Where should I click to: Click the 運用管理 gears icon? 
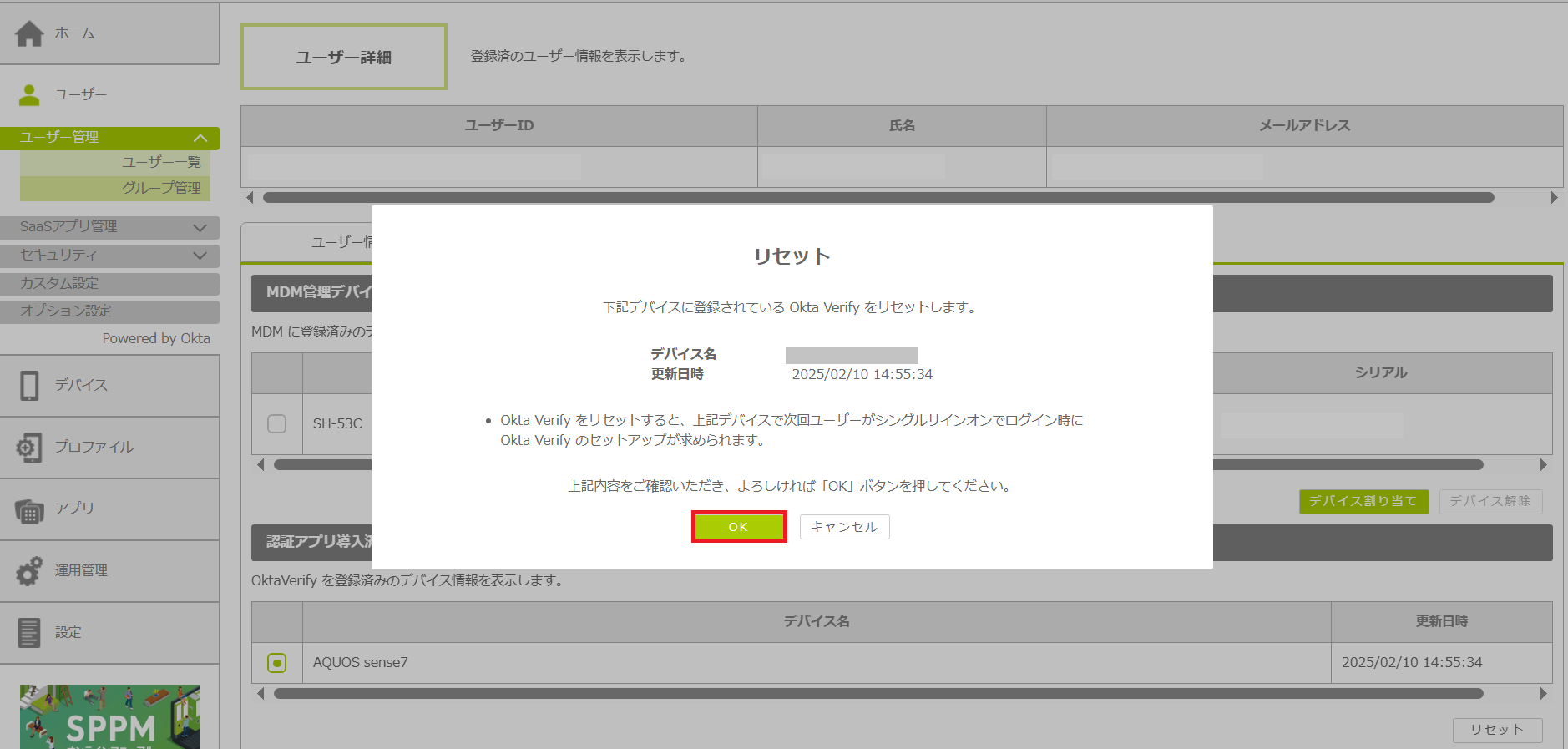coord(29,571)
